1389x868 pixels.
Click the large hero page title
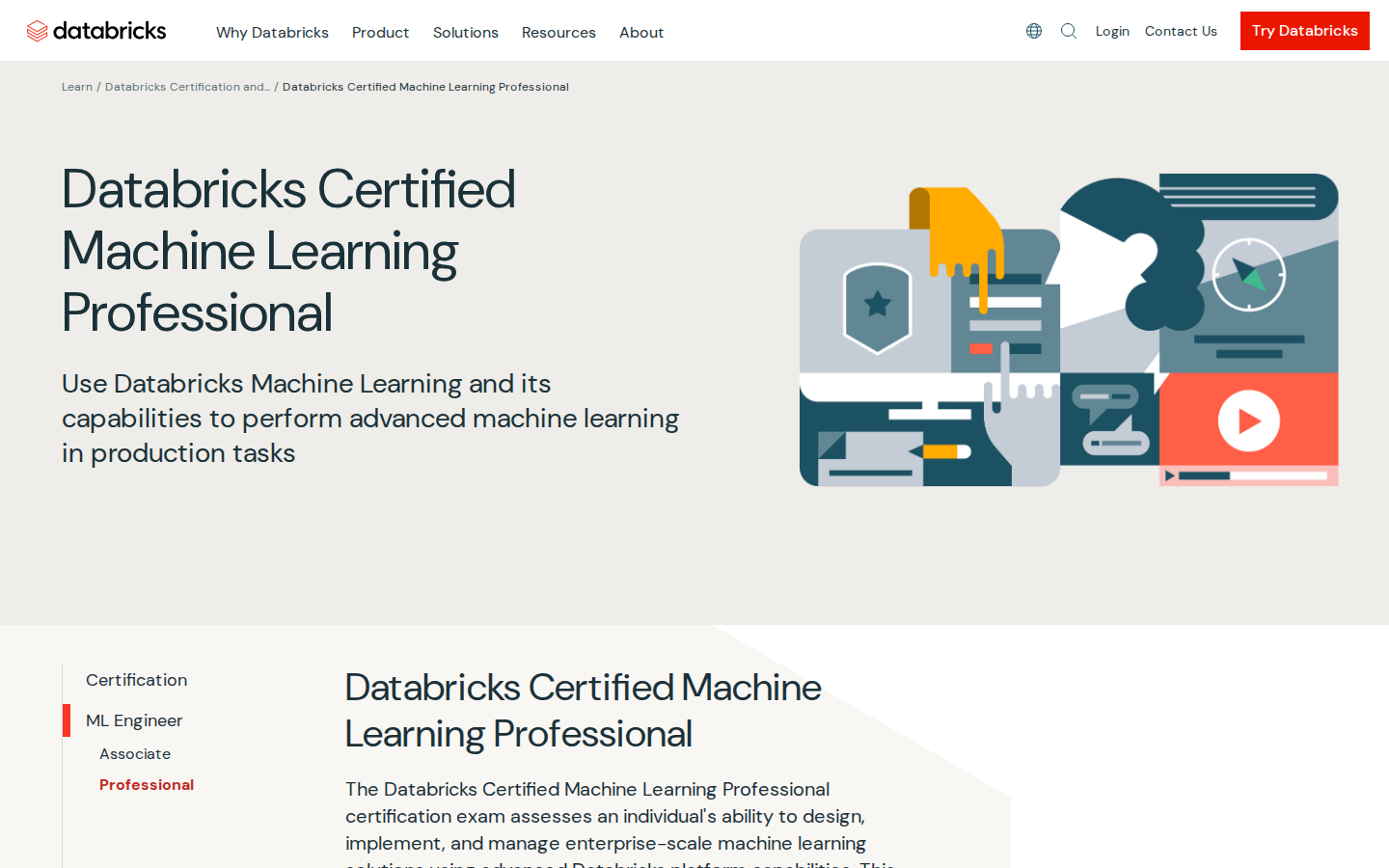click(288, 251)
